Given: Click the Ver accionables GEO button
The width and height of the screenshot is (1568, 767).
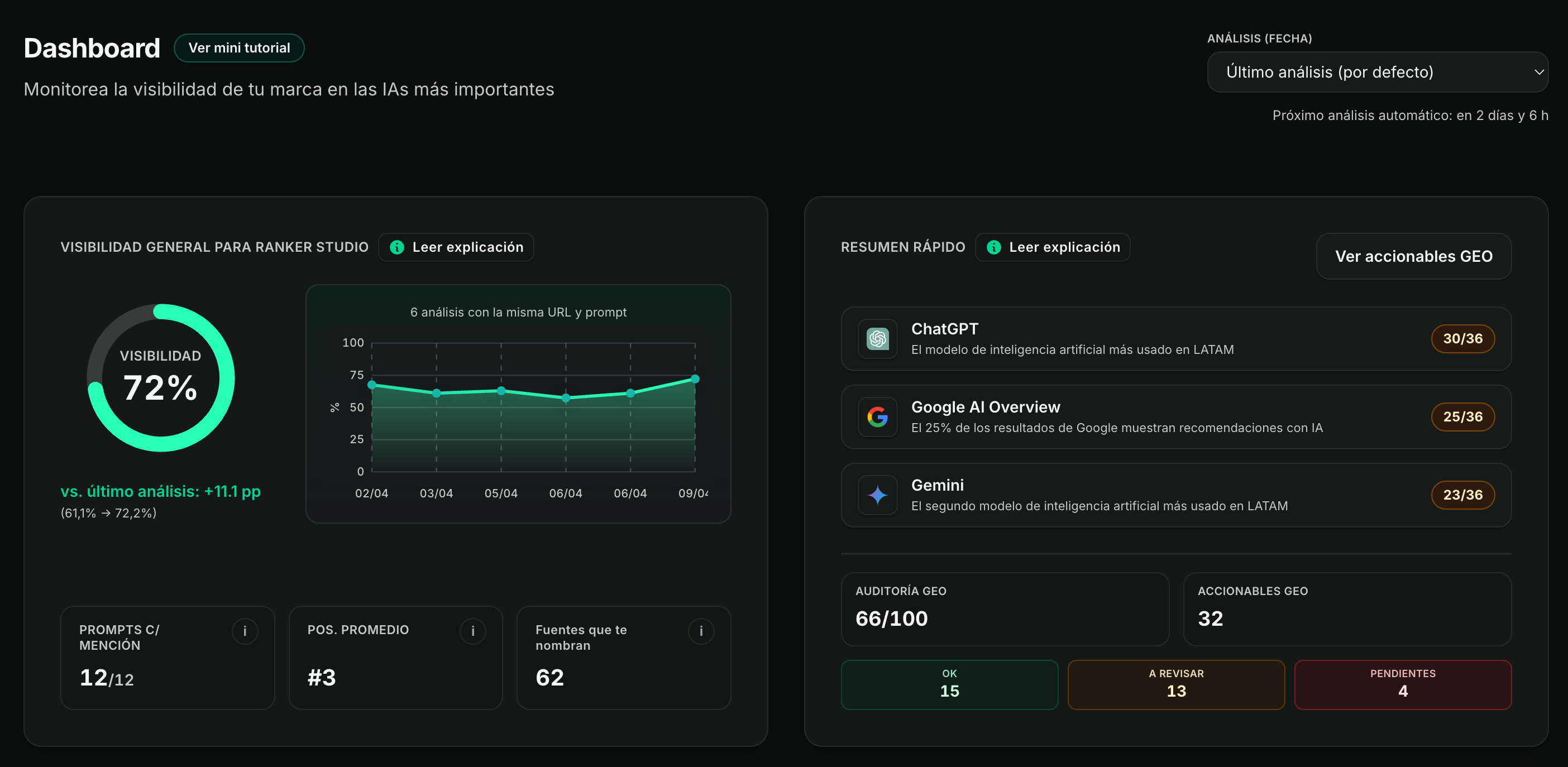Looking at the screenshot, I should (1413, 256).
